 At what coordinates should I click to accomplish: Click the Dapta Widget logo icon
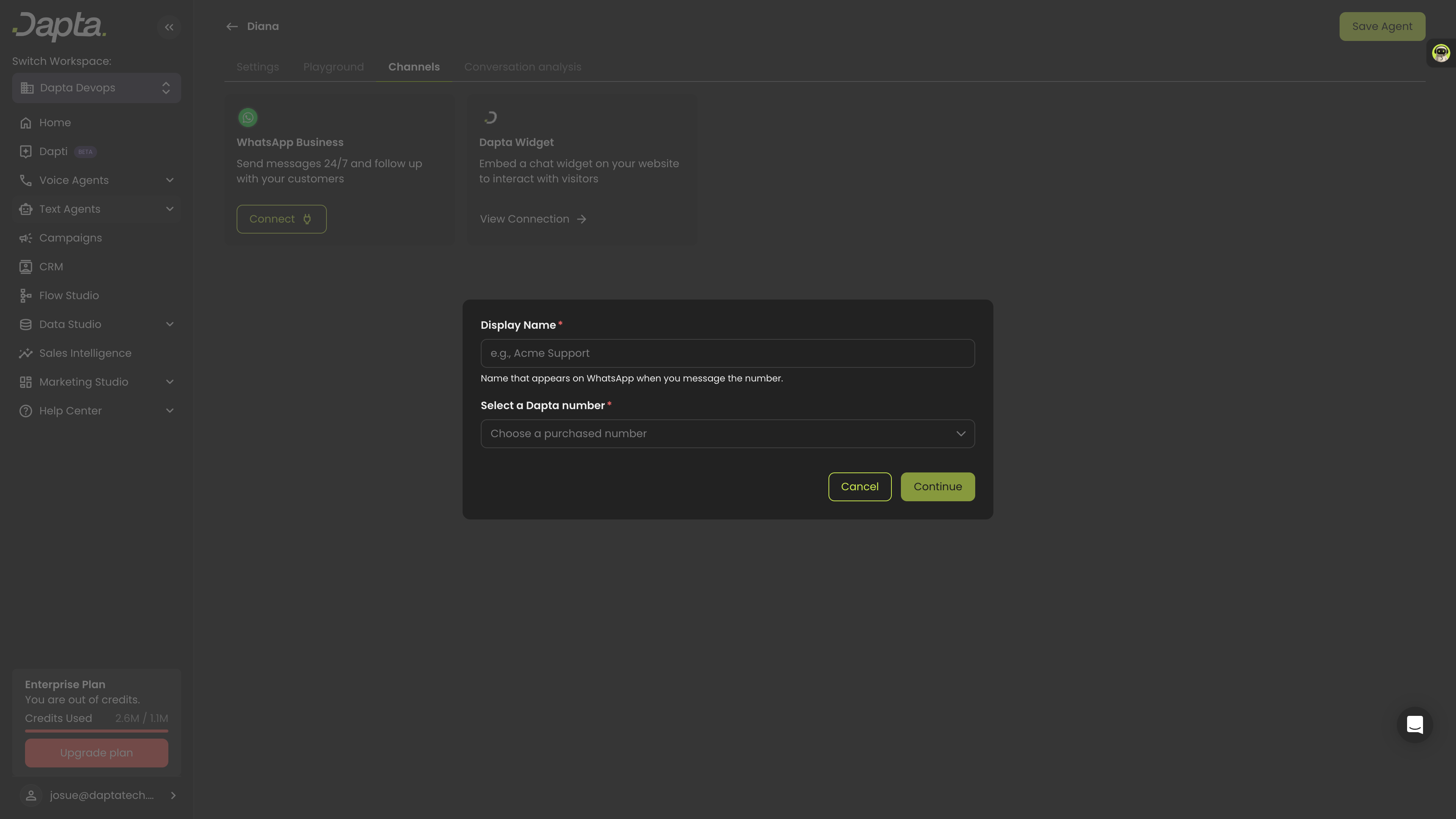490,118
